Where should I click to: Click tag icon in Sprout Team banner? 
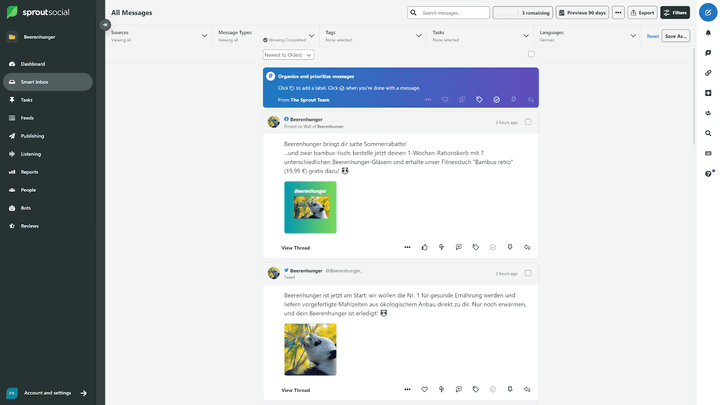click(479, 100)
